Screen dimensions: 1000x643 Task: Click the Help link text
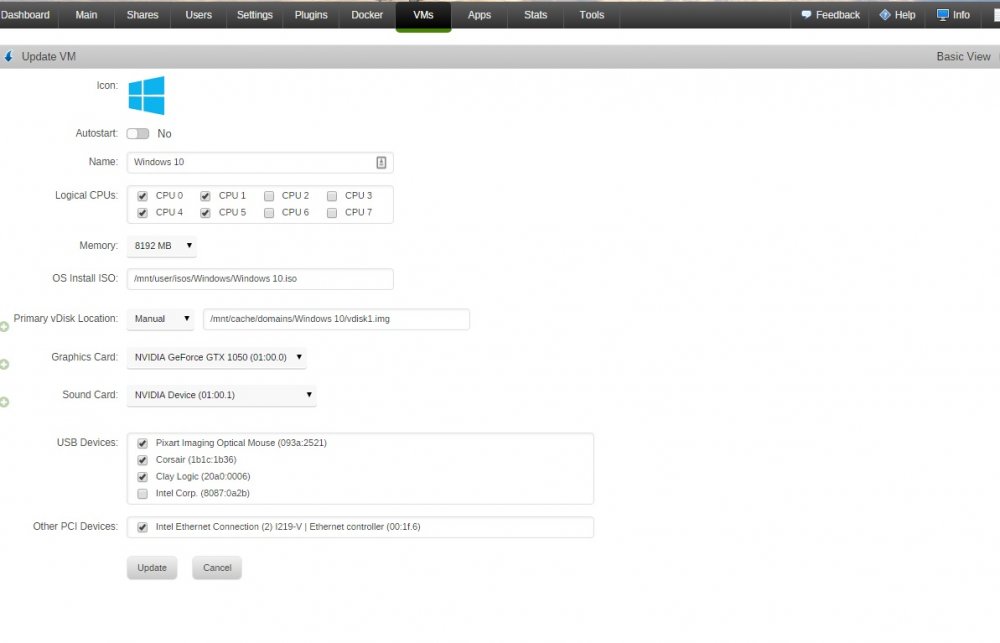[x=904, y=15]
